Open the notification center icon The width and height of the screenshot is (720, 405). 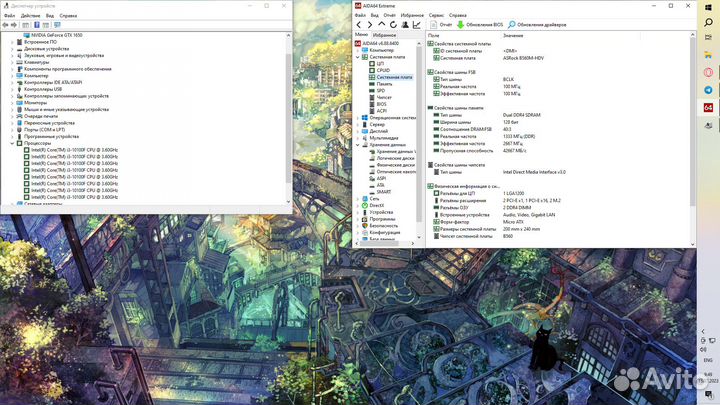pyautogui.click(x=709, y=394)
